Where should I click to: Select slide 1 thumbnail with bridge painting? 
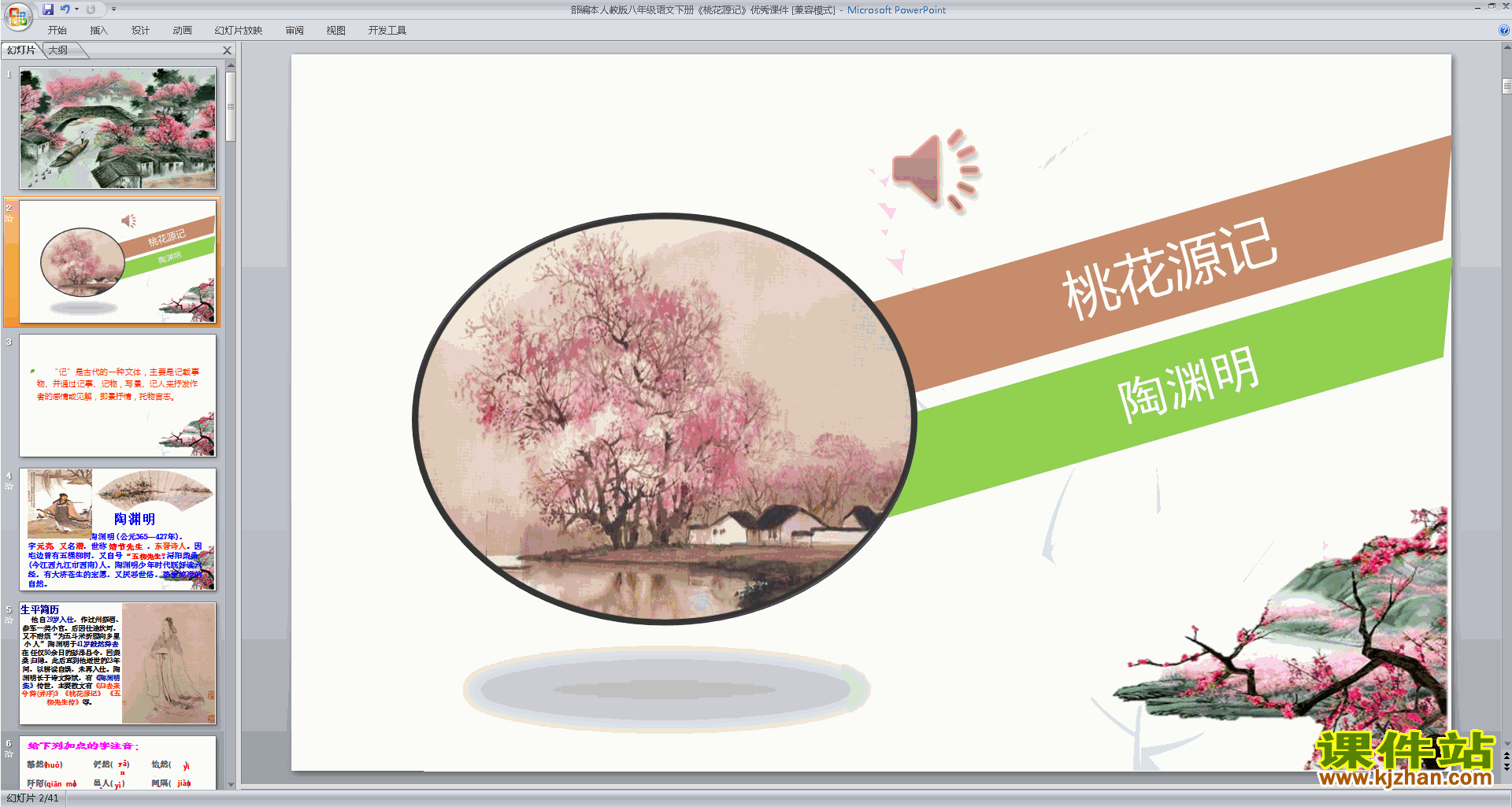tap(118, 128)
